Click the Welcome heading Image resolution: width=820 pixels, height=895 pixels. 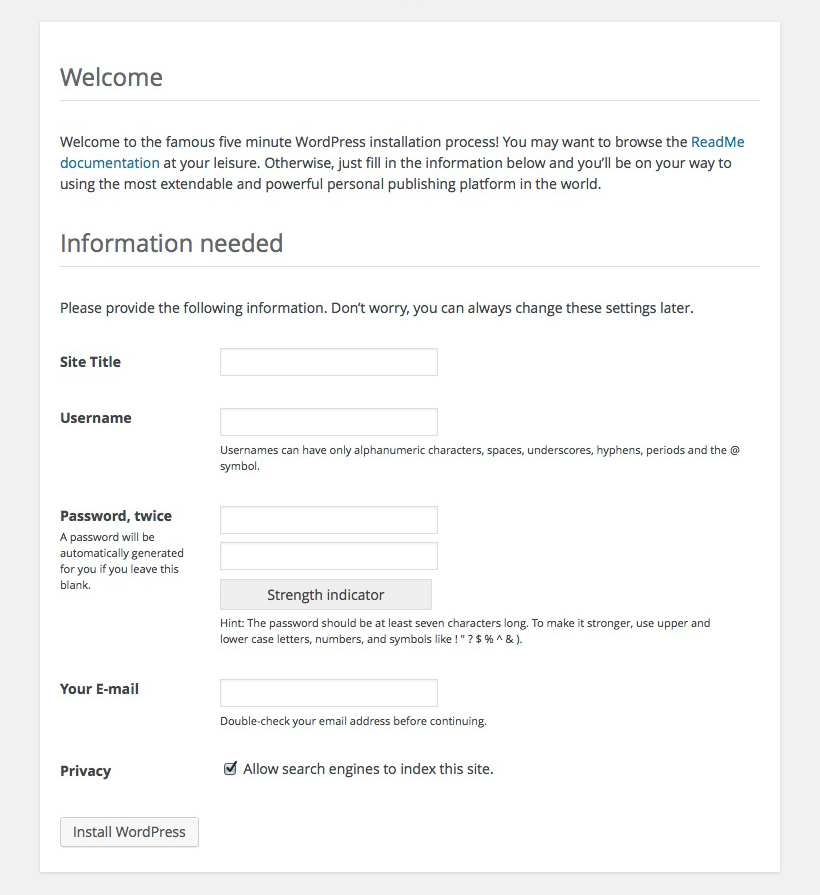point(111,78)
